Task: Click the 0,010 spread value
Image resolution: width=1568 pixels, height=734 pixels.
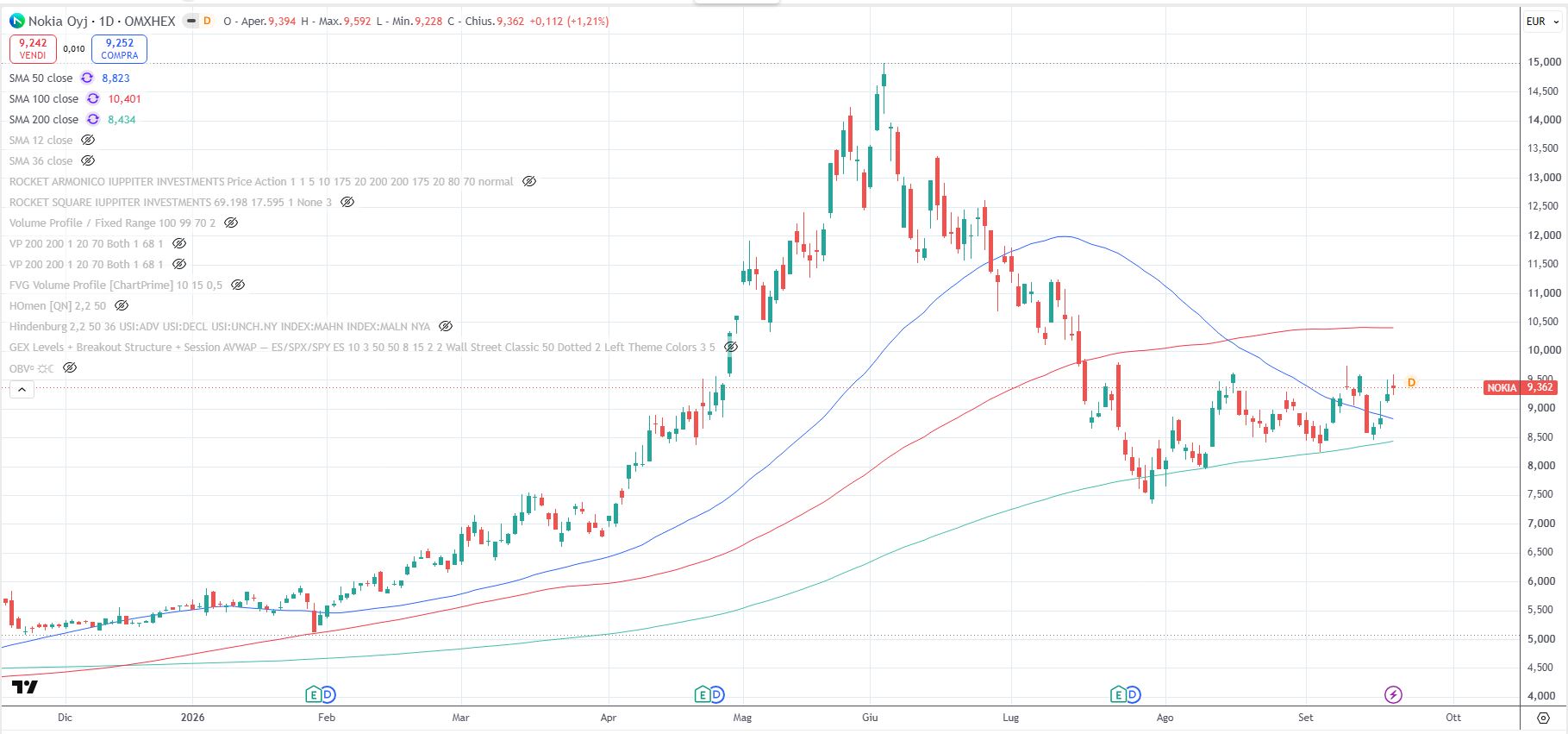Action: pyautogui.click(x=74, y=49)
